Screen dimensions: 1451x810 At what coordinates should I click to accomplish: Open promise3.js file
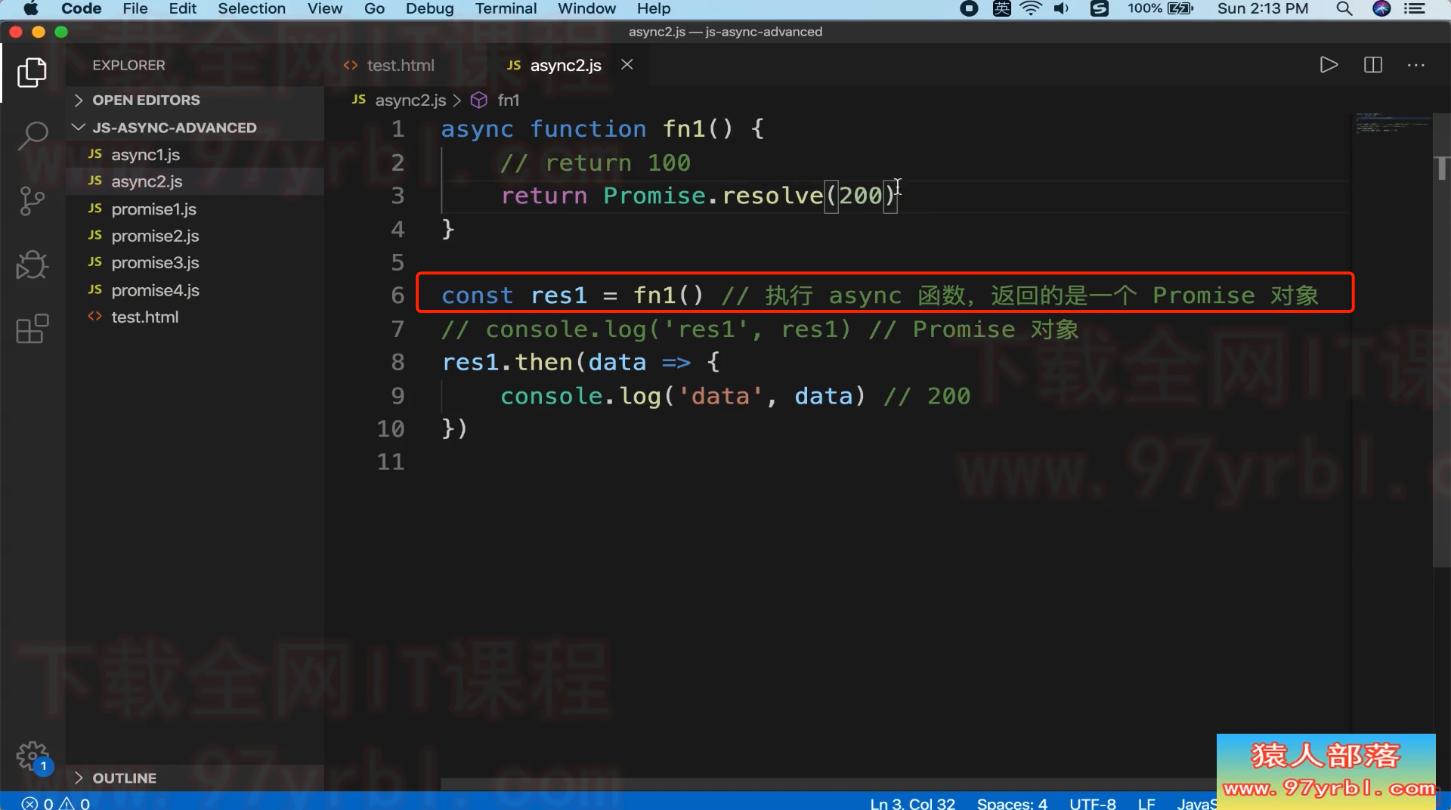[155, 262]
